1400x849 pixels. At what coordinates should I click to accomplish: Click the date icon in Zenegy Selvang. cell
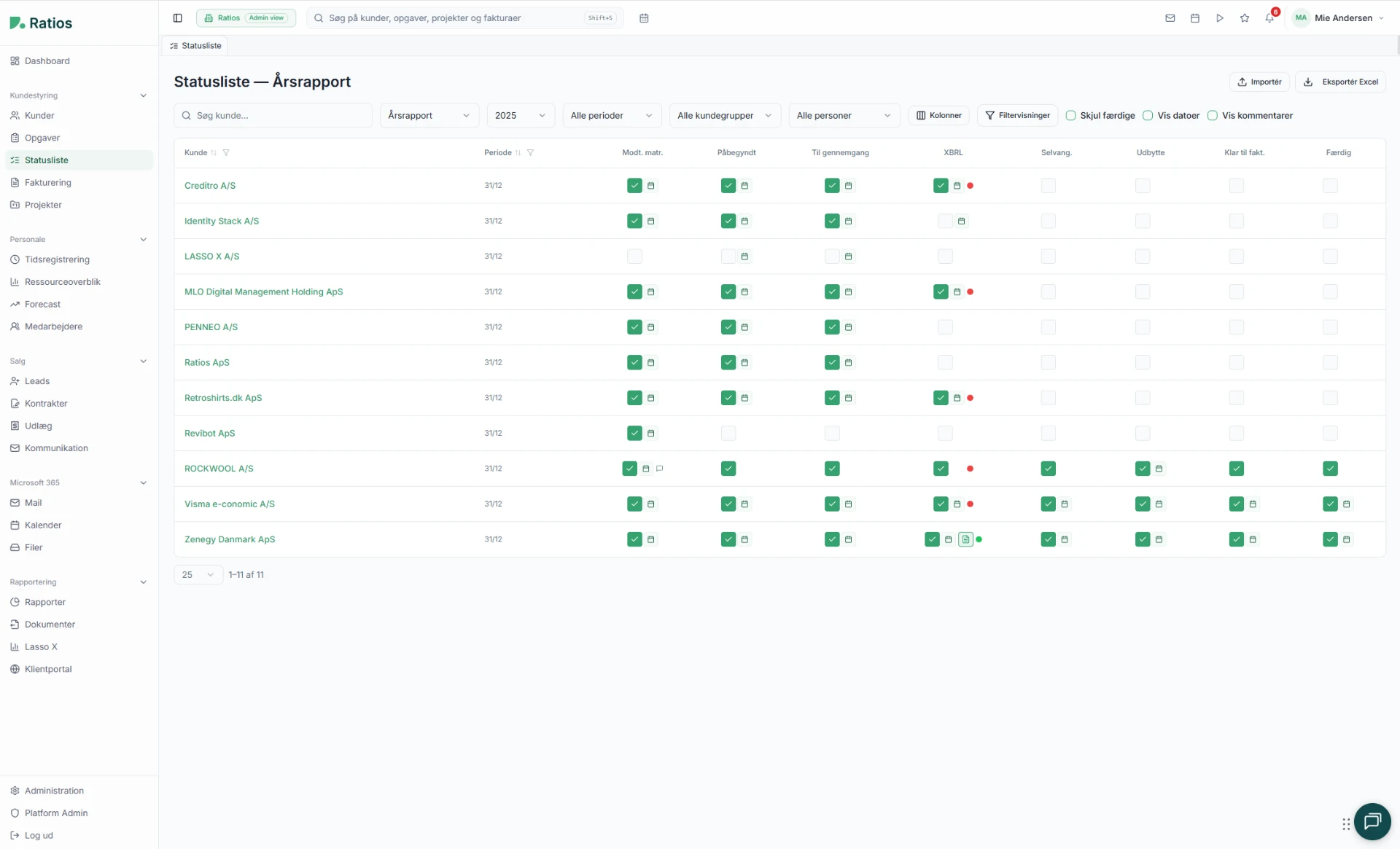click(1065, 539)
